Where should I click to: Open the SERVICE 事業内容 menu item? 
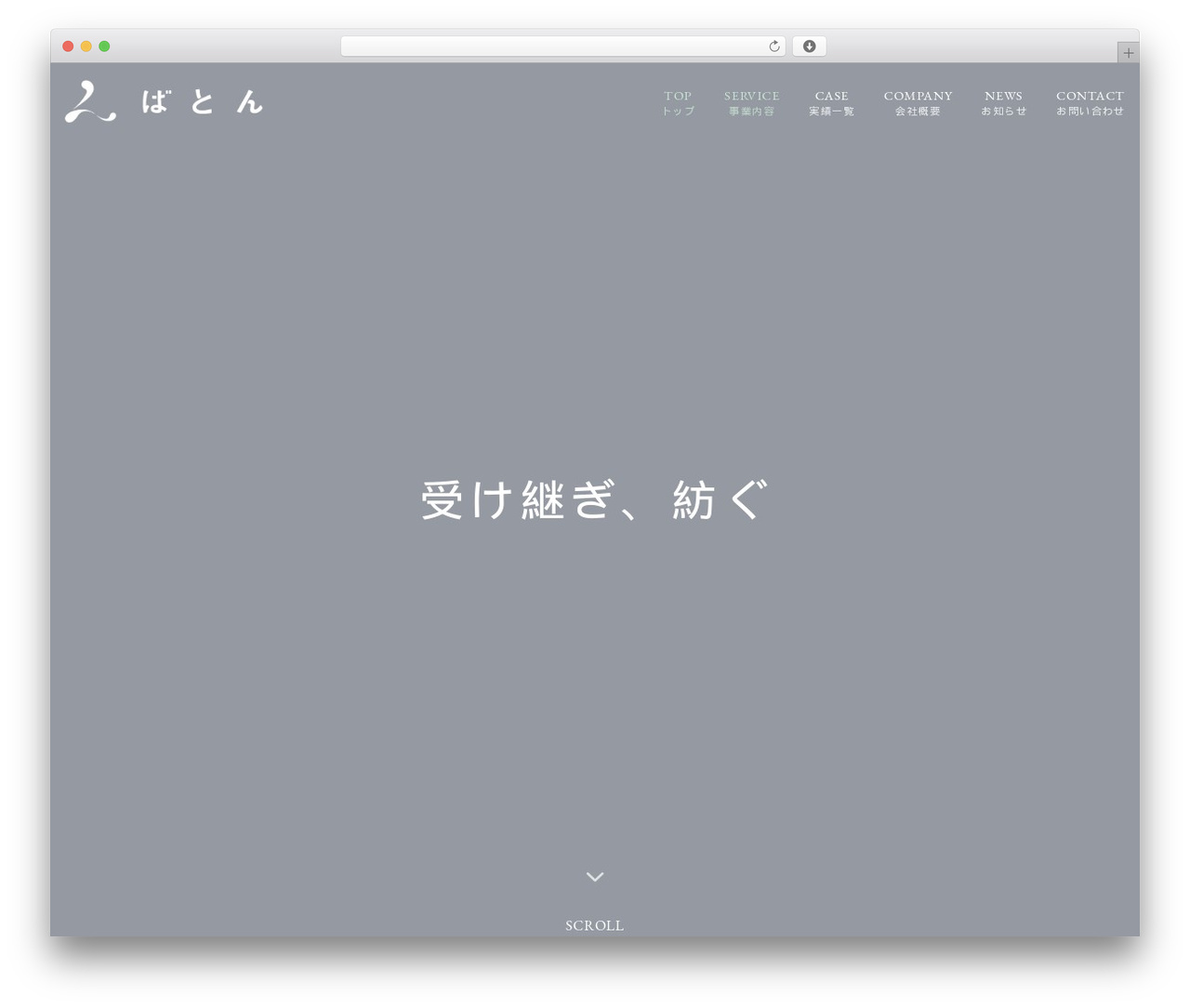pyautogui.click(x=751, y=103)
